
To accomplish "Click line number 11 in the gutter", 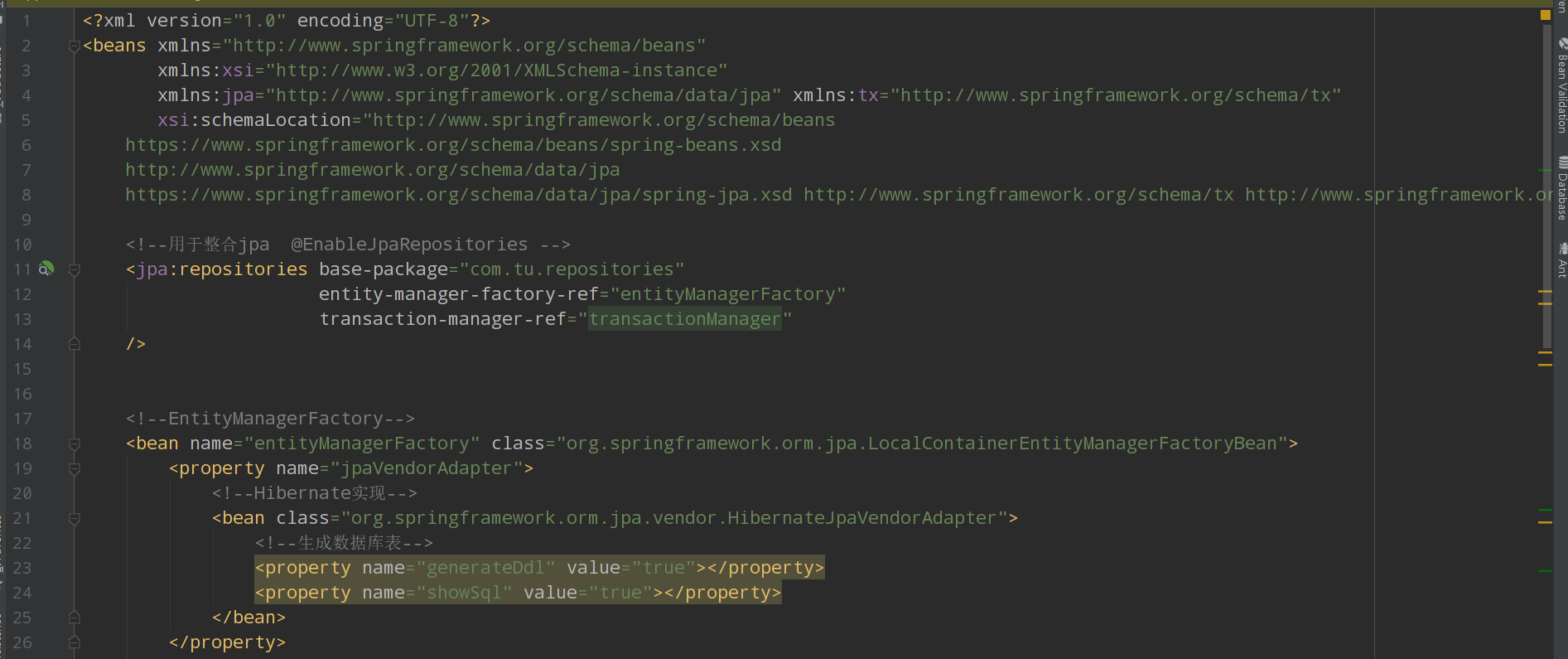I will tap(22, 269).
